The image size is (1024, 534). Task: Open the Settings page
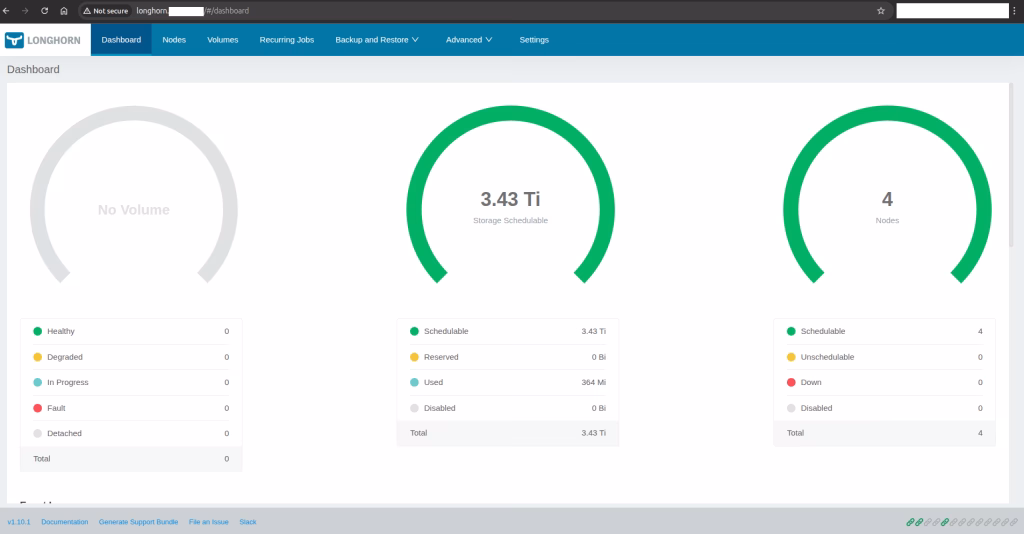pos(534,40)
